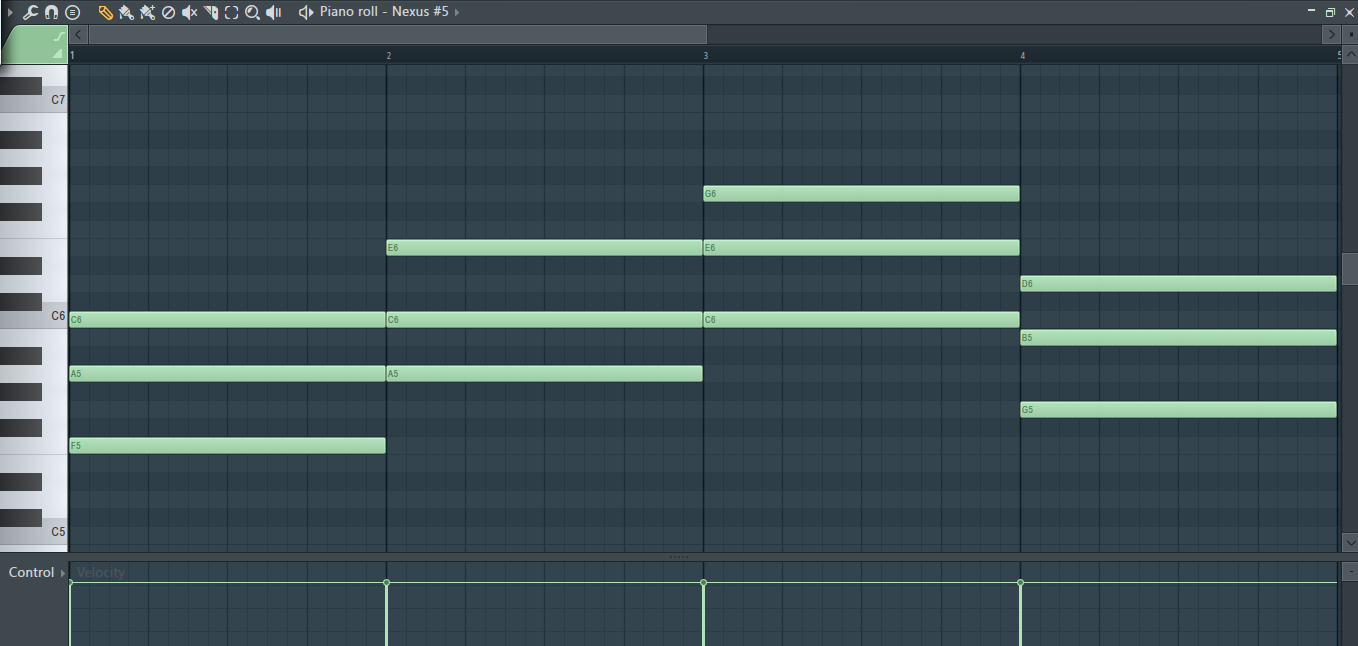Open the Piano roll main menu arrow
The width and height of the screenshot is (1358, 646).
click(x=9, y=13)
